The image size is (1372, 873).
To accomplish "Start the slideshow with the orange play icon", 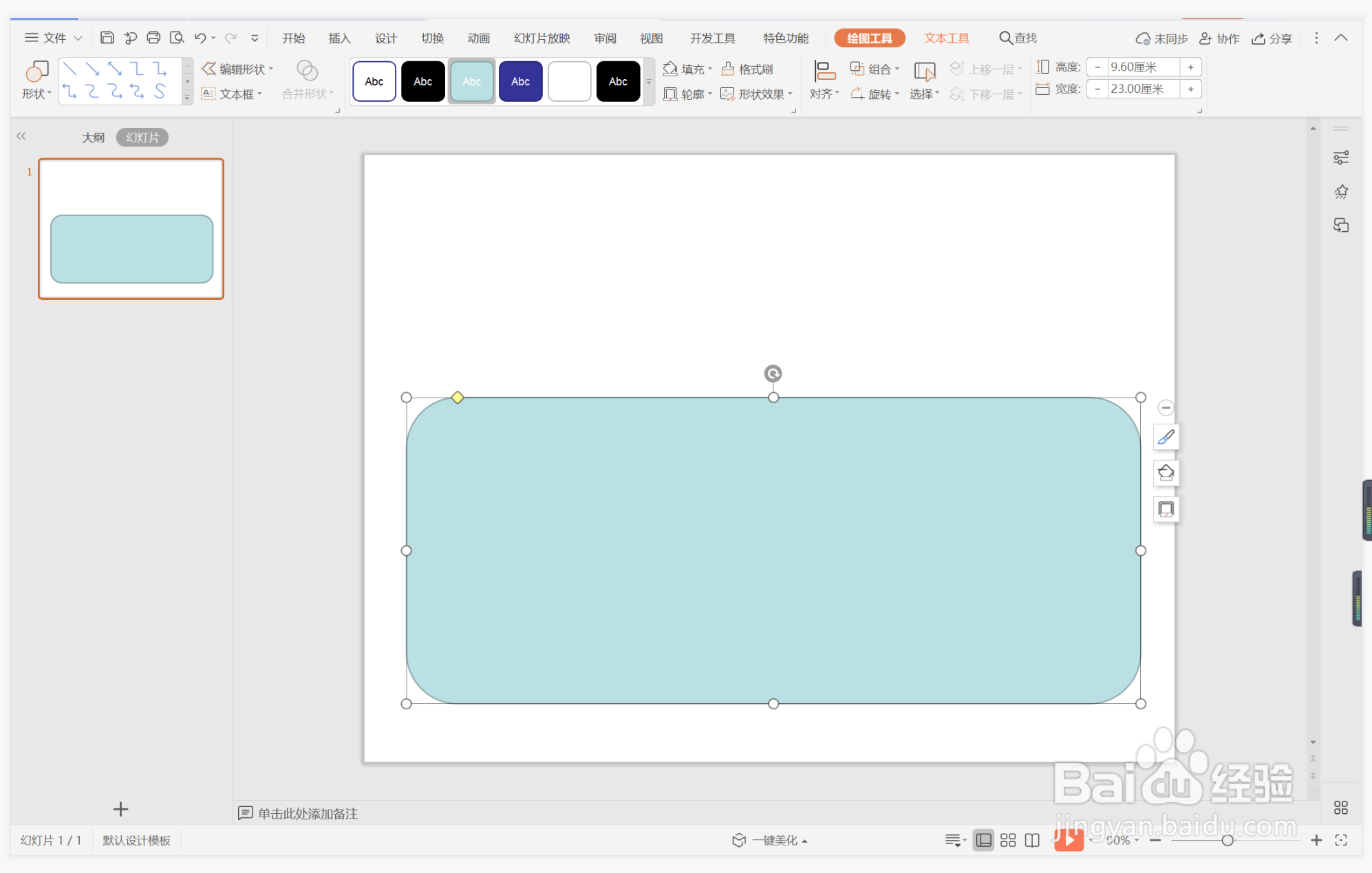I will click(x=1069, y=840).
